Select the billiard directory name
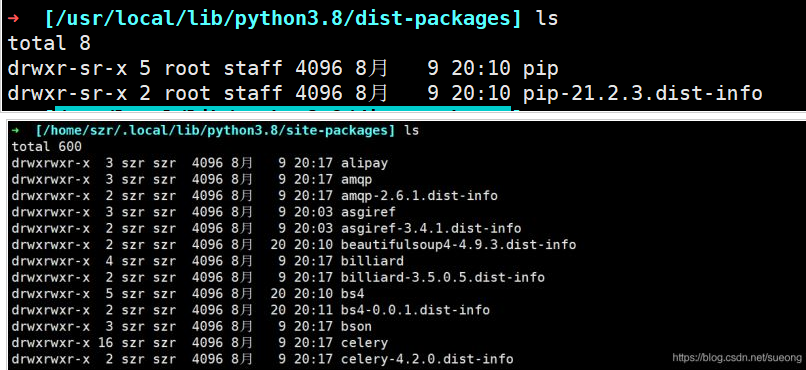Screen dimensions: 806x370 (372, 261)
